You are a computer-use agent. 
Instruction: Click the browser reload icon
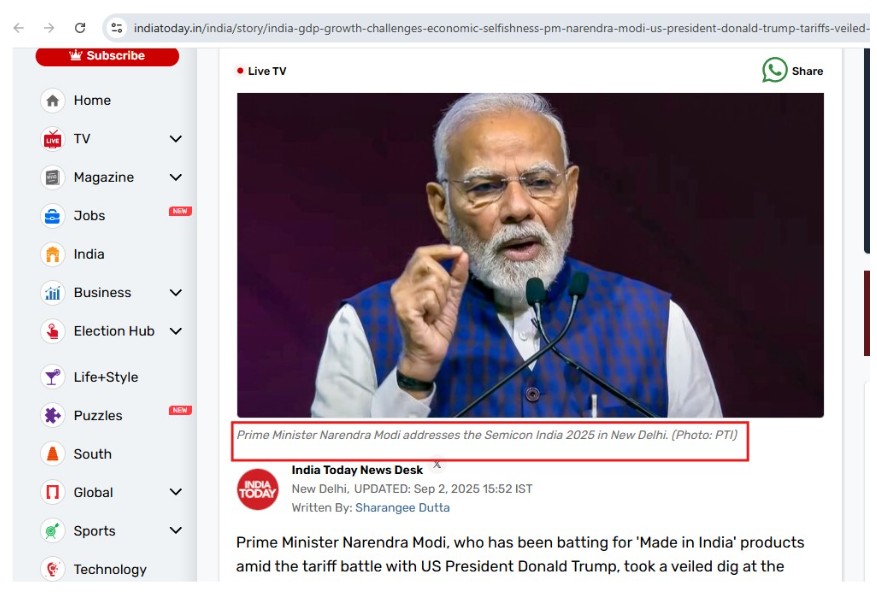[x=80, y=28]
